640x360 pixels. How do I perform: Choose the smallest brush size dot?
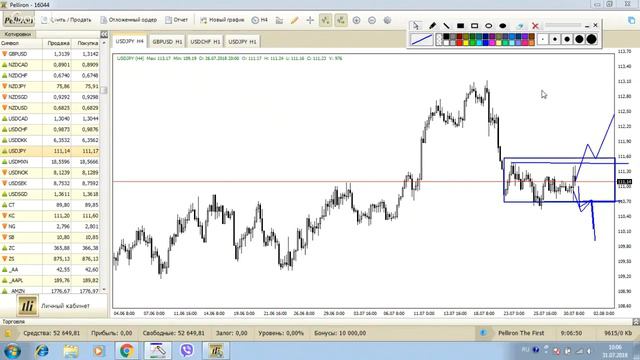point(542,39)
